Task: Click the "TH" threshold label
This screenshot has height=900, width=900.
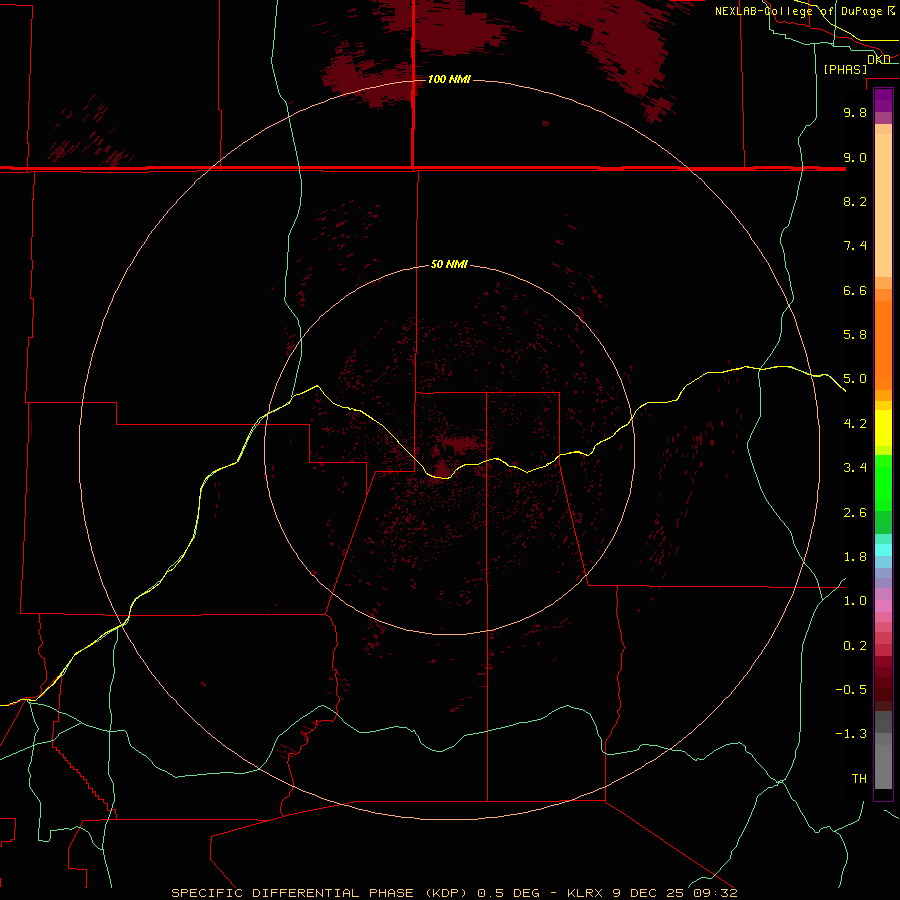Action: [x=859, y=779]
